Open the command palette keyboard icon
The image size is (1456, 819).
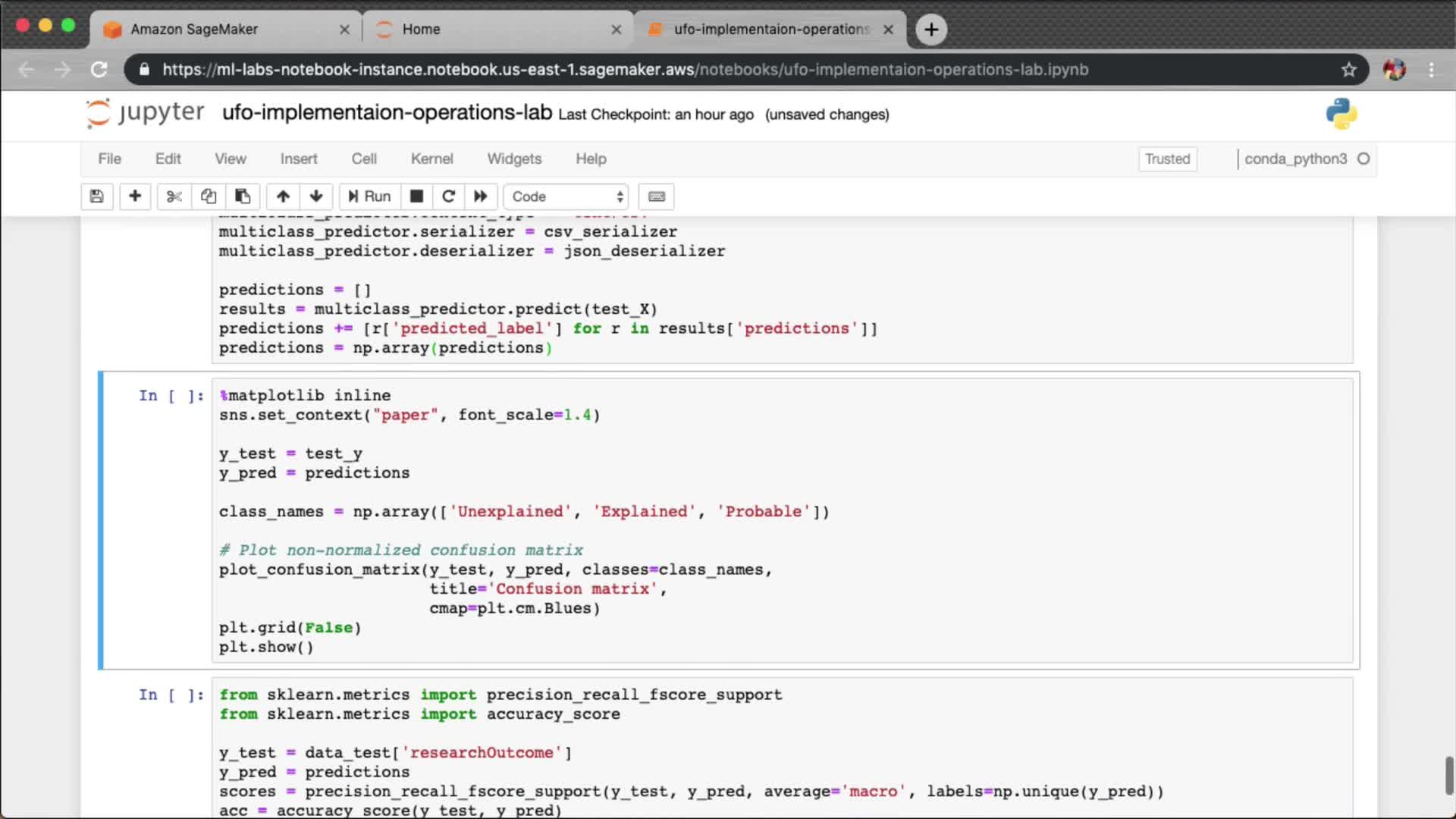[x=657, y=196]
